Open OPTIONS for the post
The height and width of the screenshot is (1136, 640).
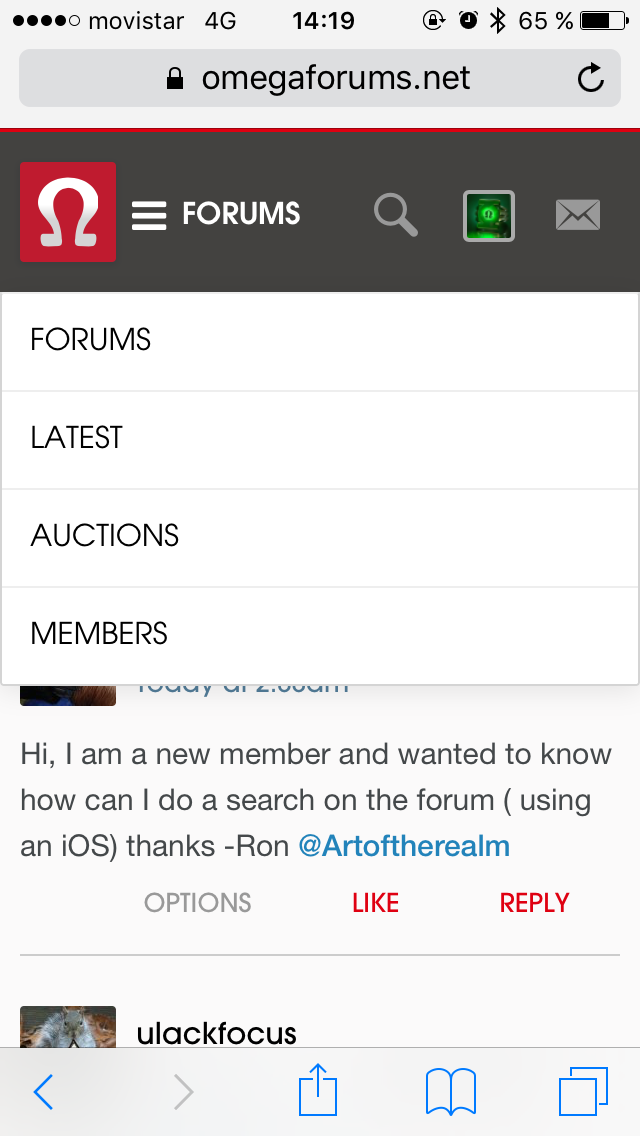198,903
